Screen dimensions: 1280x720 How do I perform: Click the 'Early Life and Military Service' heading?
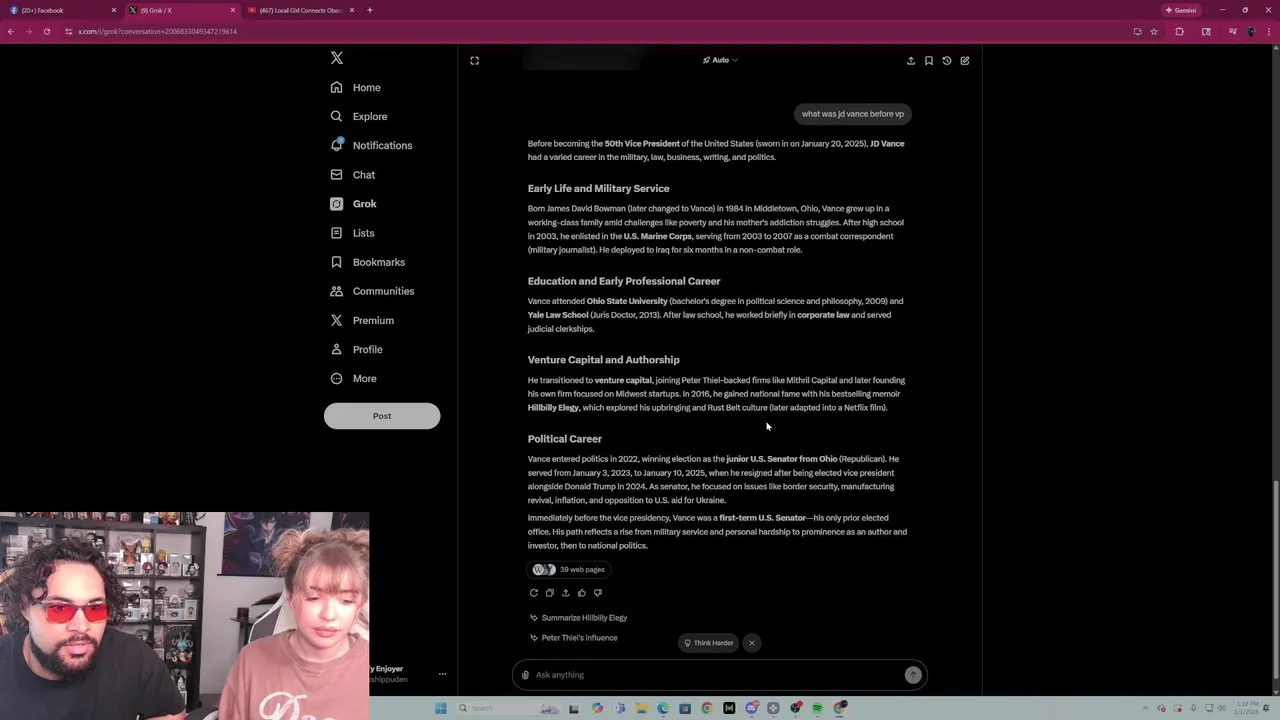tap(598, 189)
